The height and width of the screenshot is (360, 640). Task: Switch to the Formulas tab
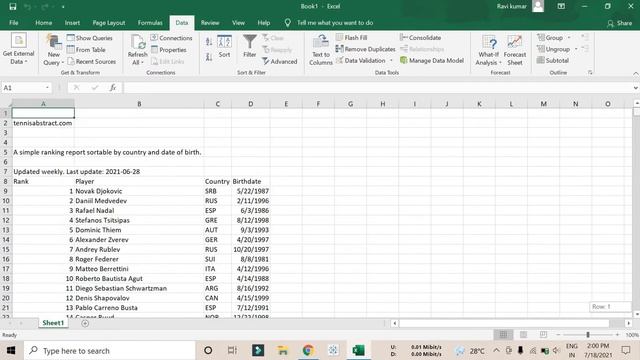(150, 23)
